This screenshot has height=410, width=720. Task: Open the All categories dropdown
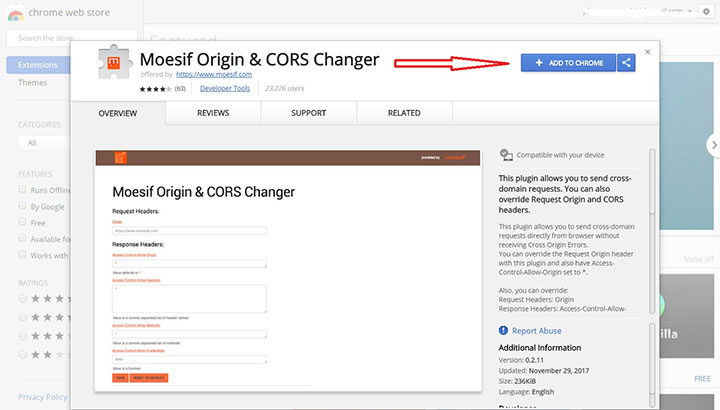click(45, 143)
